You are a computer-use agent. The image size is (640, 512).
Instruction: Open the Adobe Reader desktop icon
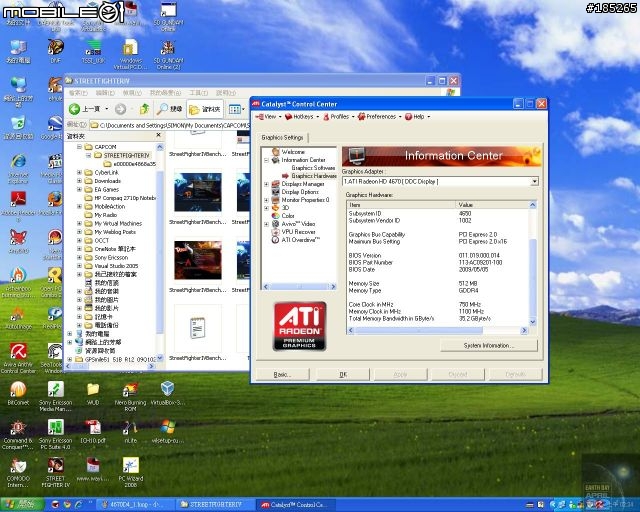[18, 199]
